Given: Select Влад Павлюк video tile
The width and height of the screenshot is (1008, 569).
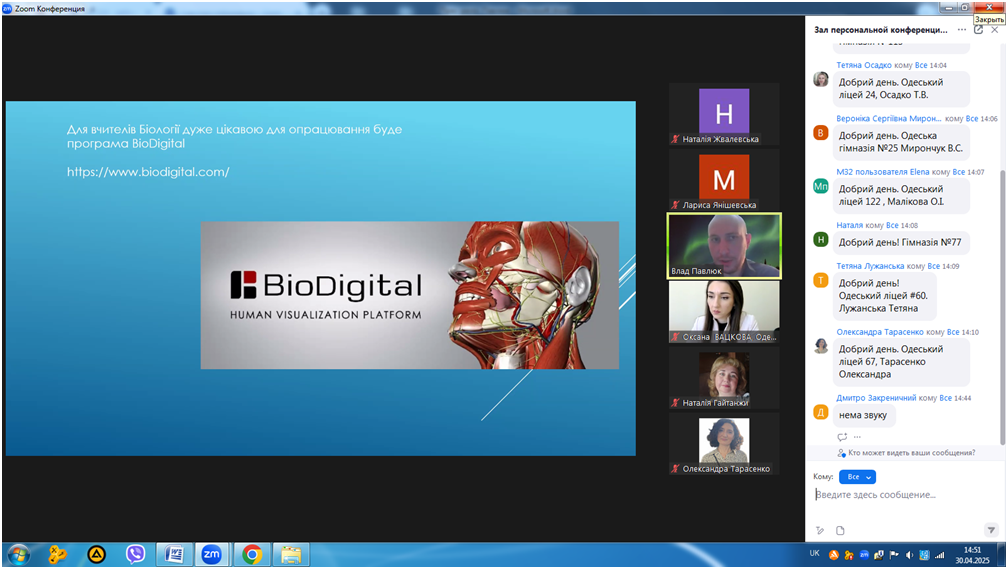Looking at the screenshot, I should point(724,246).
